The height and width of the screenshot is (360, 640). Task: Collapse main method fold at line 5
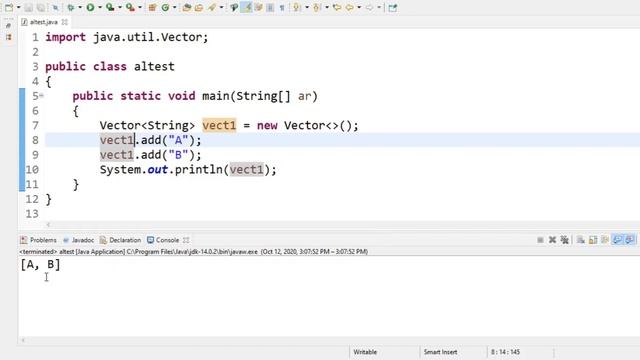tap(42, 96)
